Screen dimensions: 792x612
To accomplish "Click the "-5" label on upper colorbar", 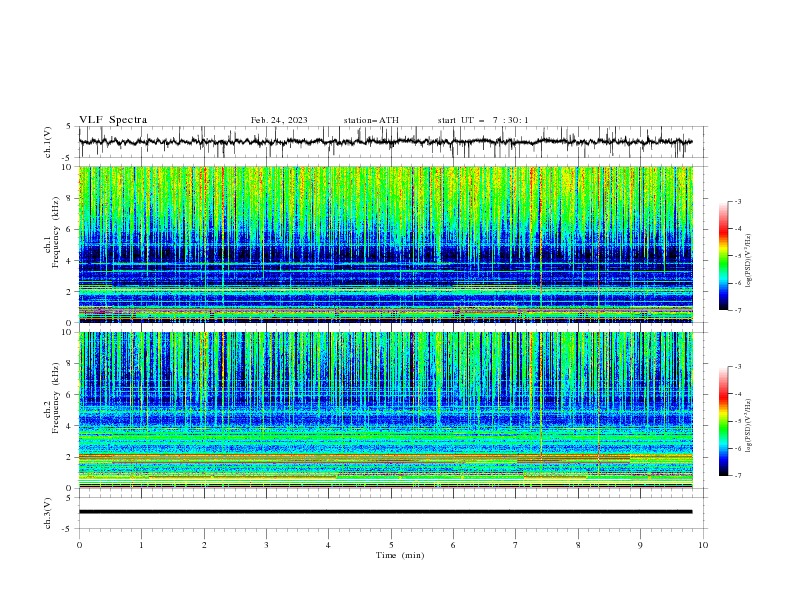I will pyautogui.click(x=737, y=256).
